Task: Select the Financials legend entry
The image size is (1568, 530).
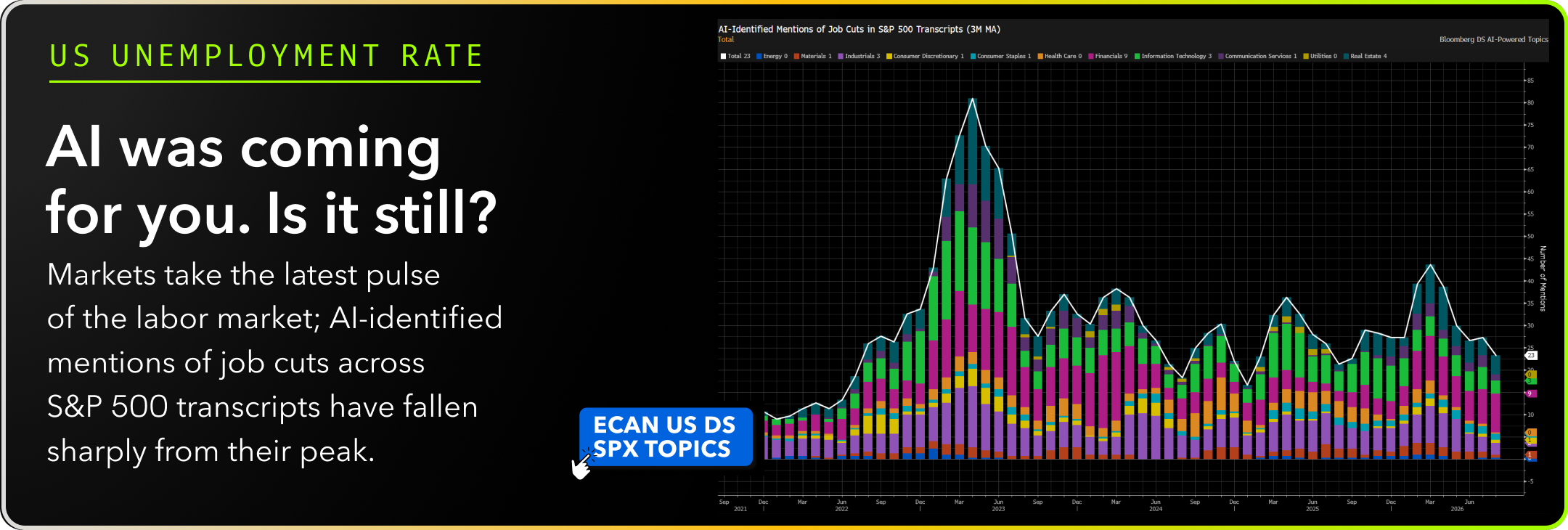Action: tap(1107, 56)
